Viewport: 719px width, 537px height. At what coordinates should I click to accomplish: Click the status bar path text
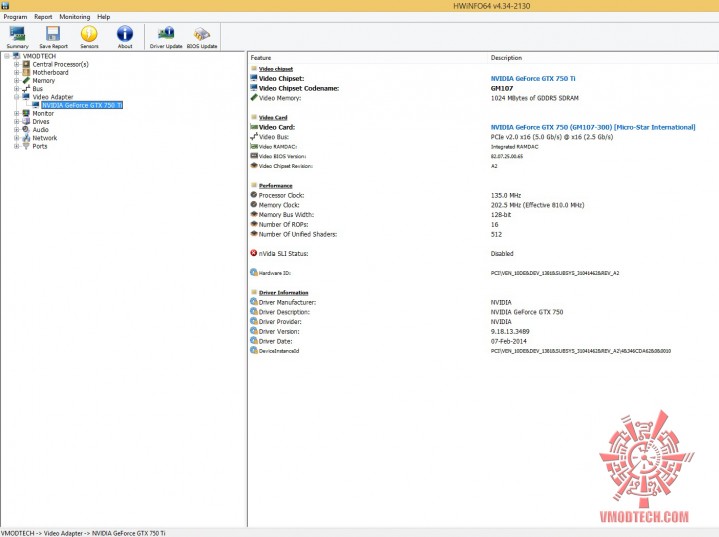[x=83, y=533]
